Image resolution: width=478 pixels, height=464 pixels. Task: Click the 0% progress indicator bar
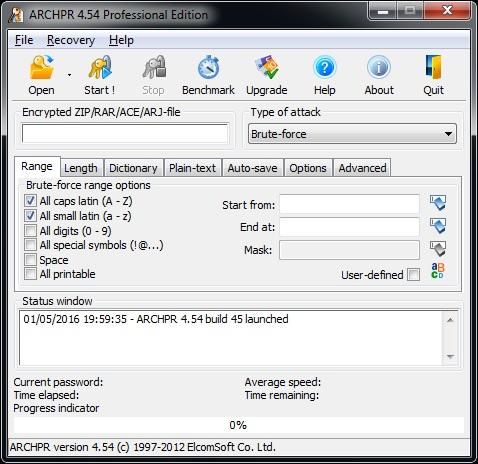(239, 425)
